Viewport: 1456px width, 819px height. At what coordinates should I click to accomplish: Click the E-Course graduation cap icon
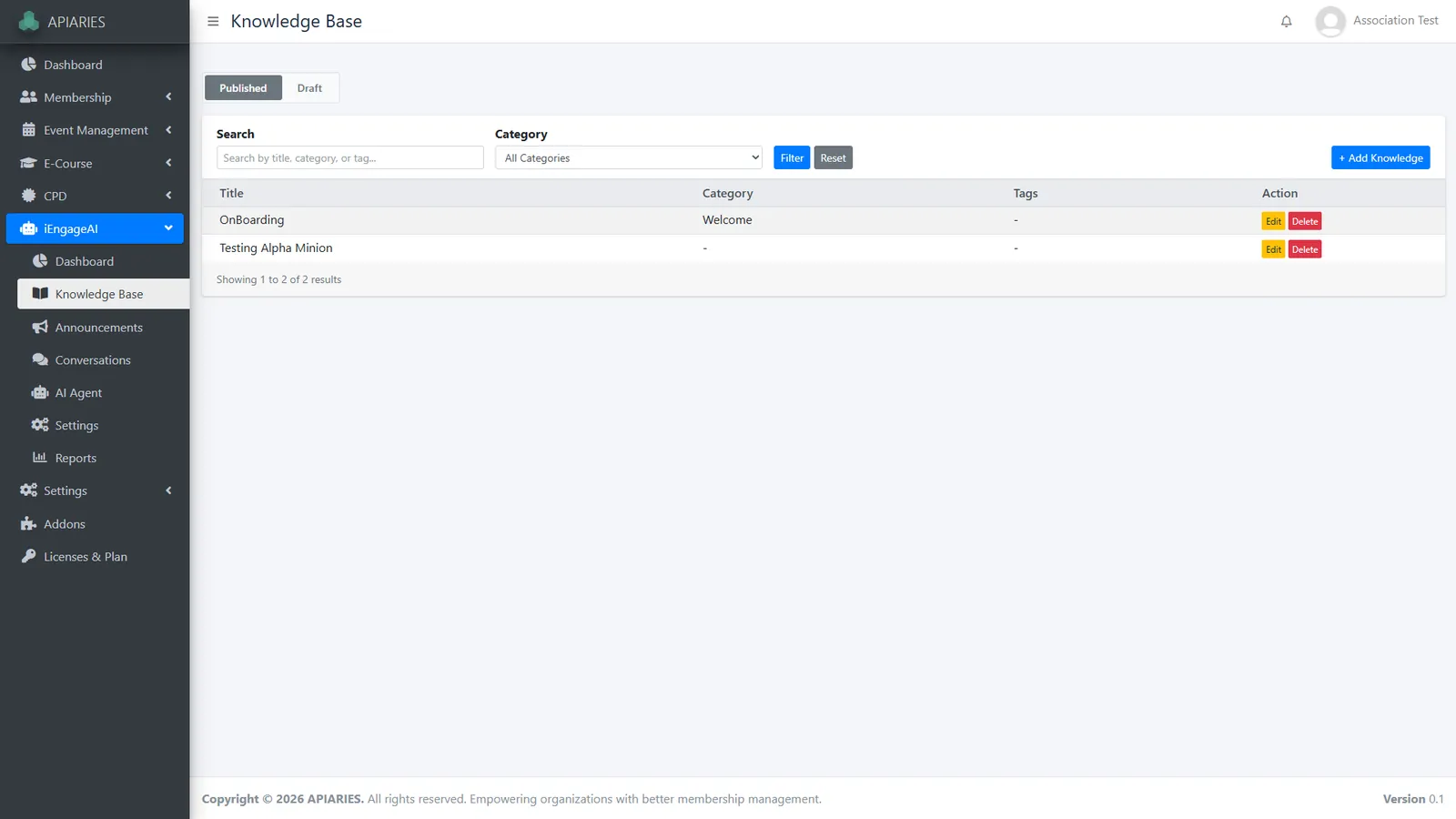pyautogui.click(x=28, y=164)
